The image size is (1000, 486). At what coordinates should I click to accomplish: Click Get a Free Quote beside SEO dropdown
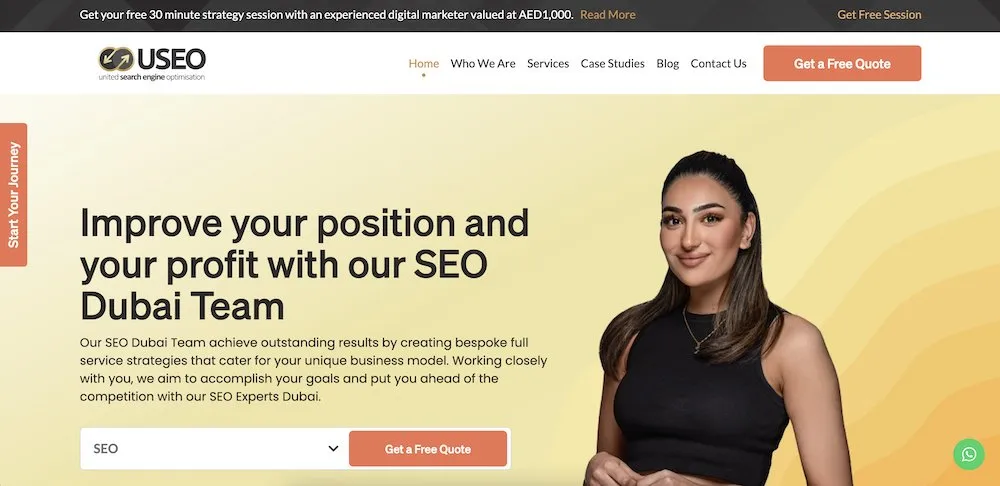pyautogui.click(x=428, y=448)
